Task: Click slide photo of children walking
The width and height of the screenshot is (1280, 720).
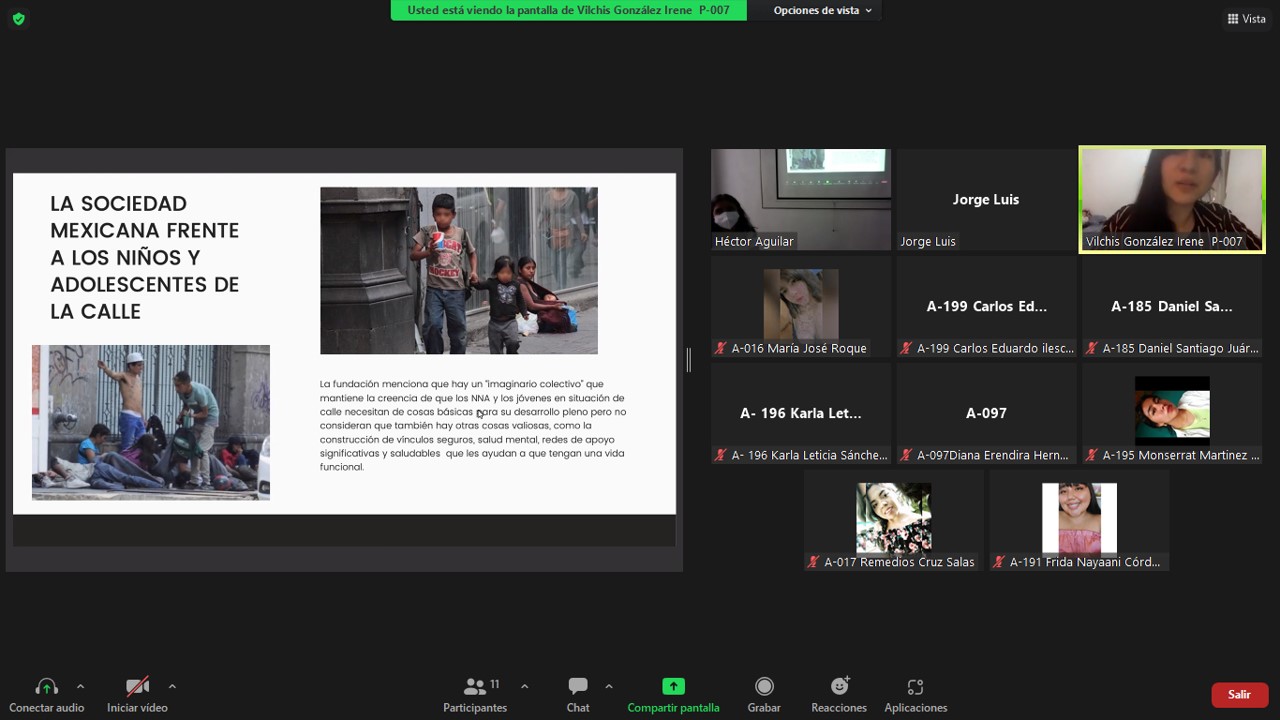Action: pos(459,270)
